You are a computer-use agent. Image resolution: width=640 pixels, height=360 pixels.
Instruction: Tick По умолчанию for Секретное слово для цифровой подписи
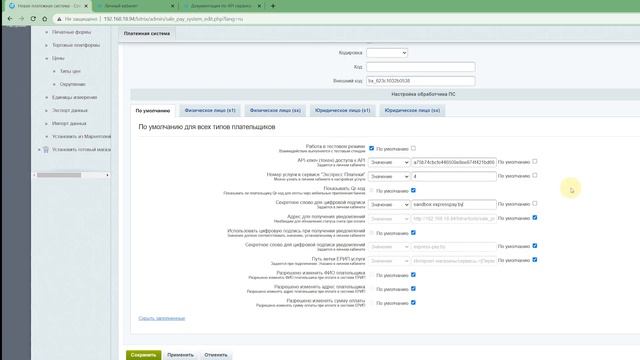pos(535,203)
